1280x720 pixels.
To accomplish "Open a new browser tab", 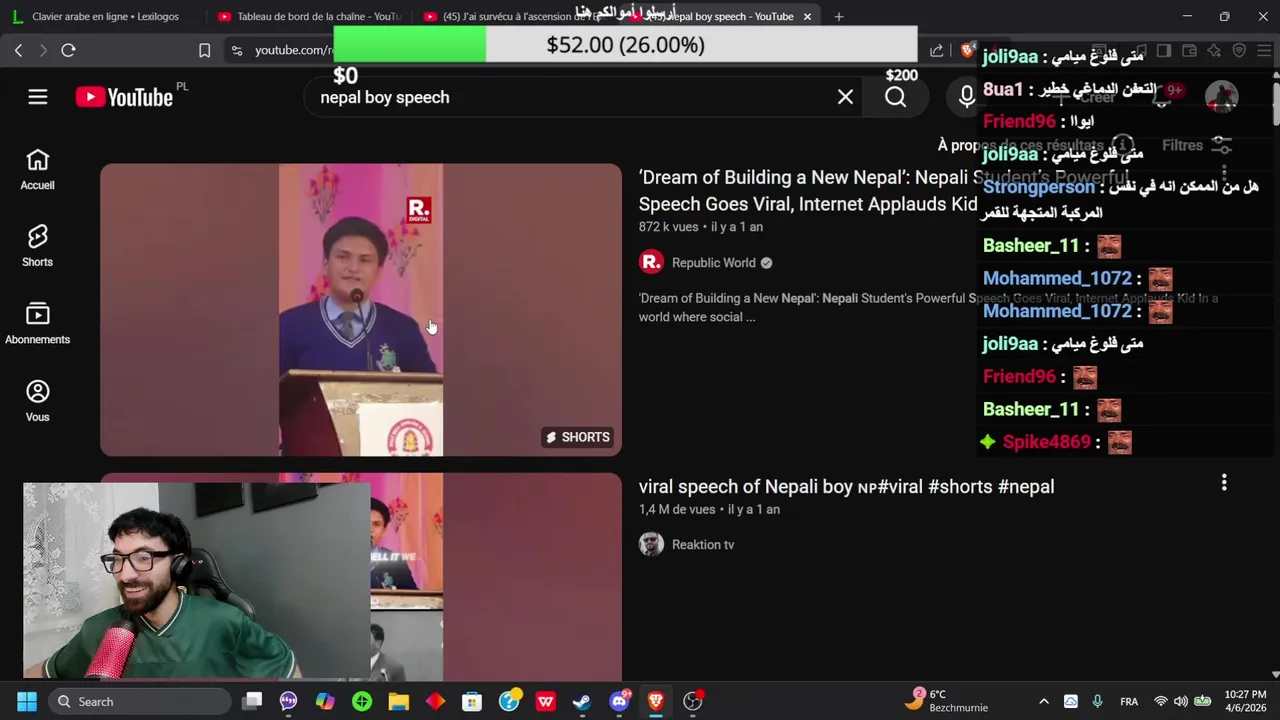I will (838, 16).
